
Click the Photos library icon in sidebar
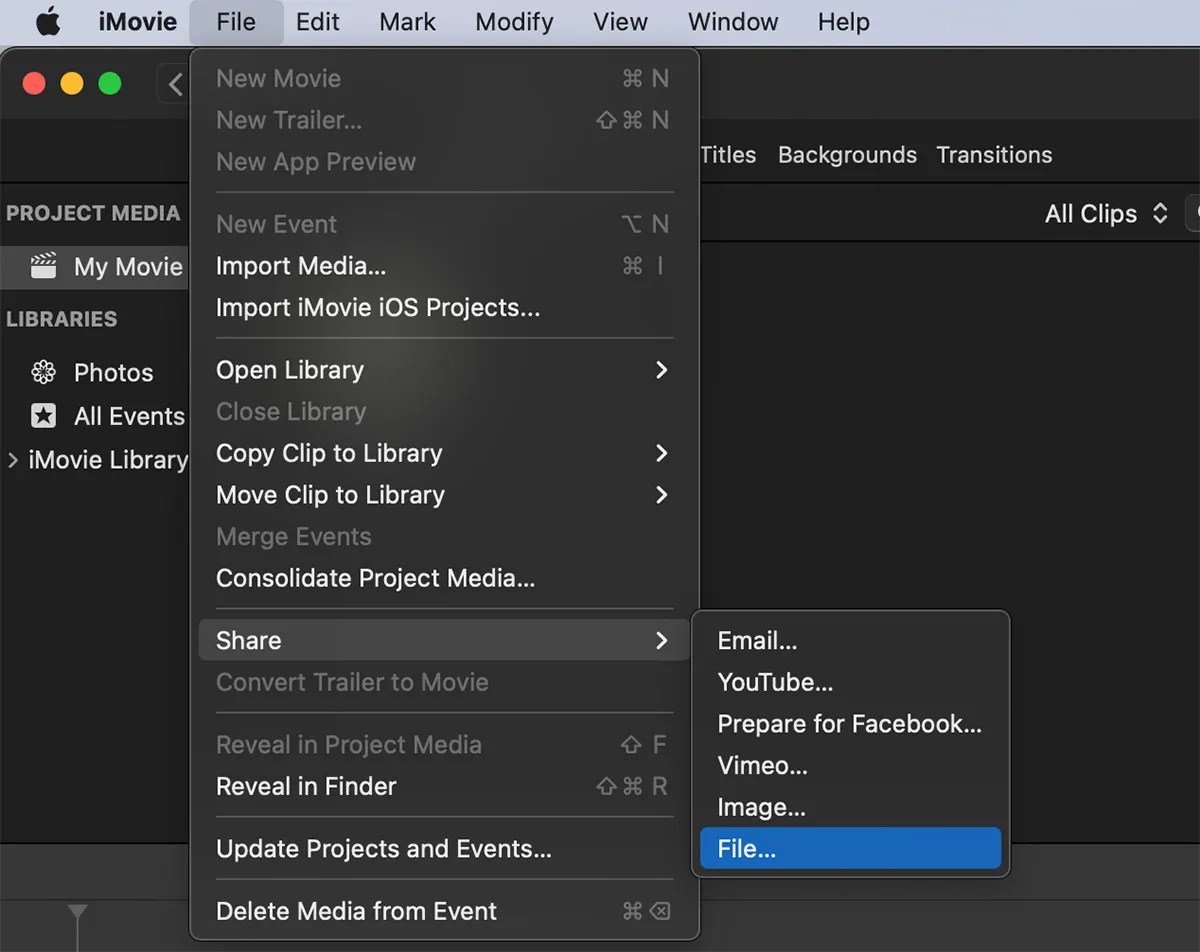pos(44,372)
